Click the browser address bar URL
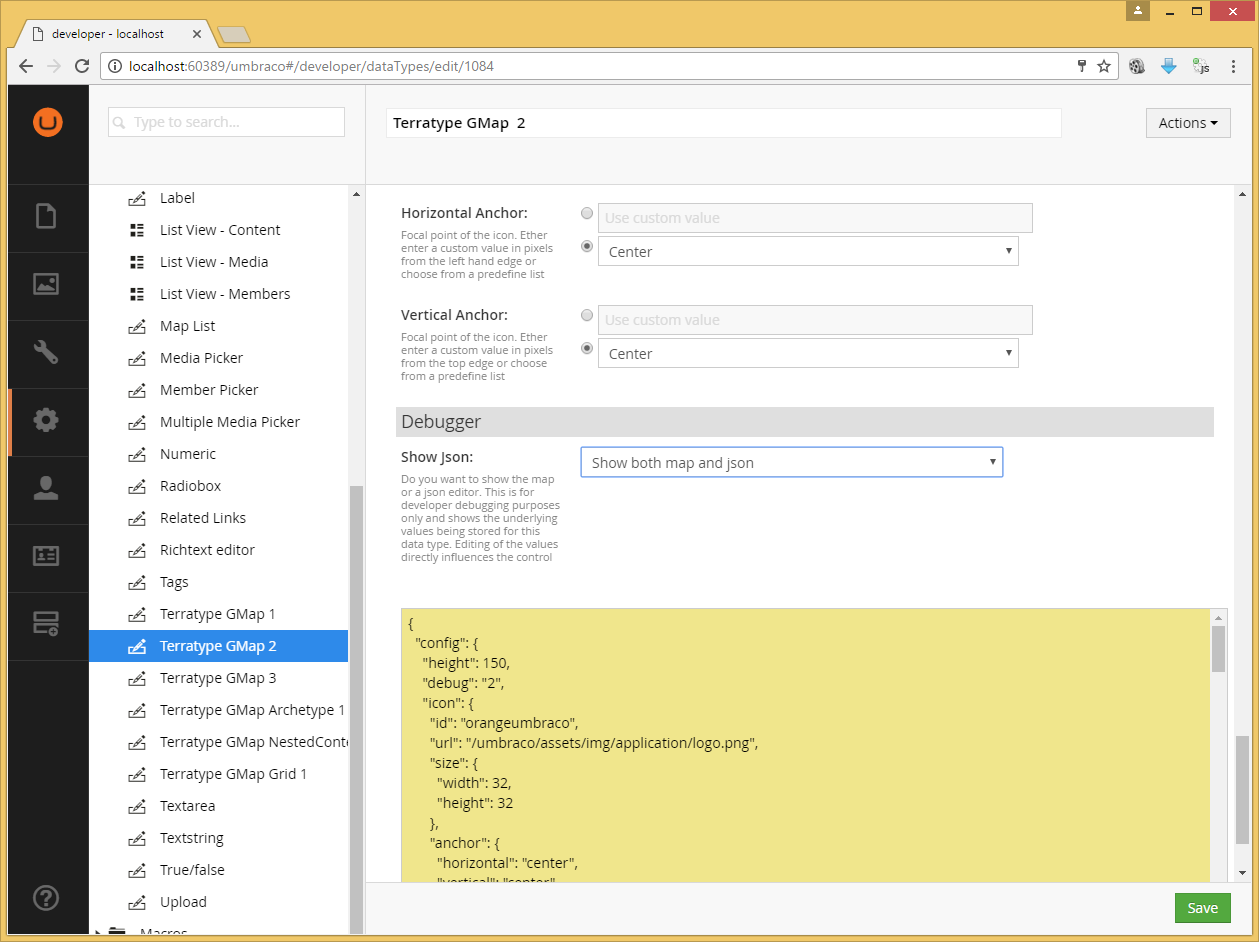Screen dimensions: 1259x942 311,66
